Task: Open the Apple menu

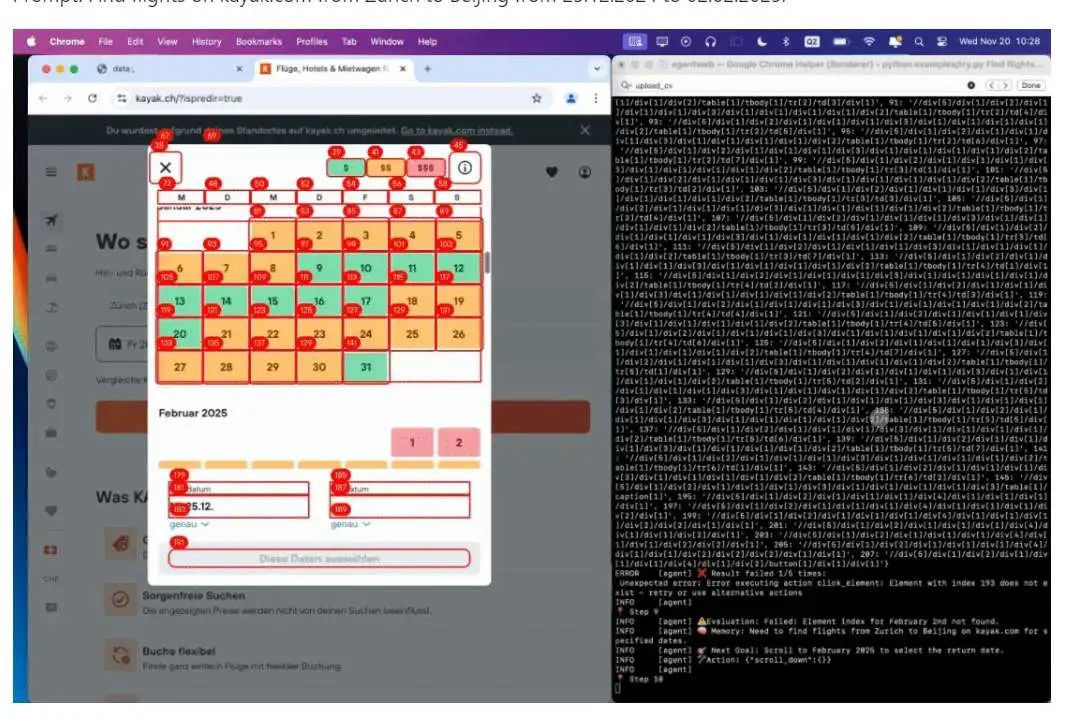Action: click(x=31, y=42)
